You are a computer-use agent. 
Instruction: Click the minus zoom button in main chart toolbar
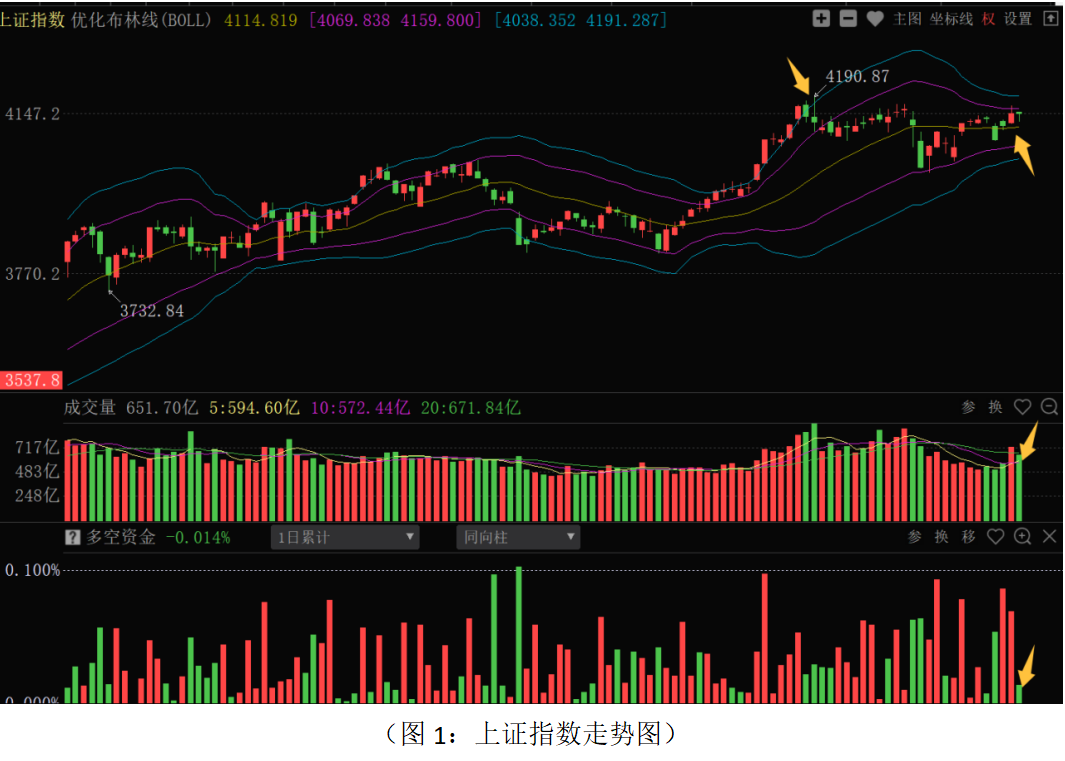click(848, 18)
